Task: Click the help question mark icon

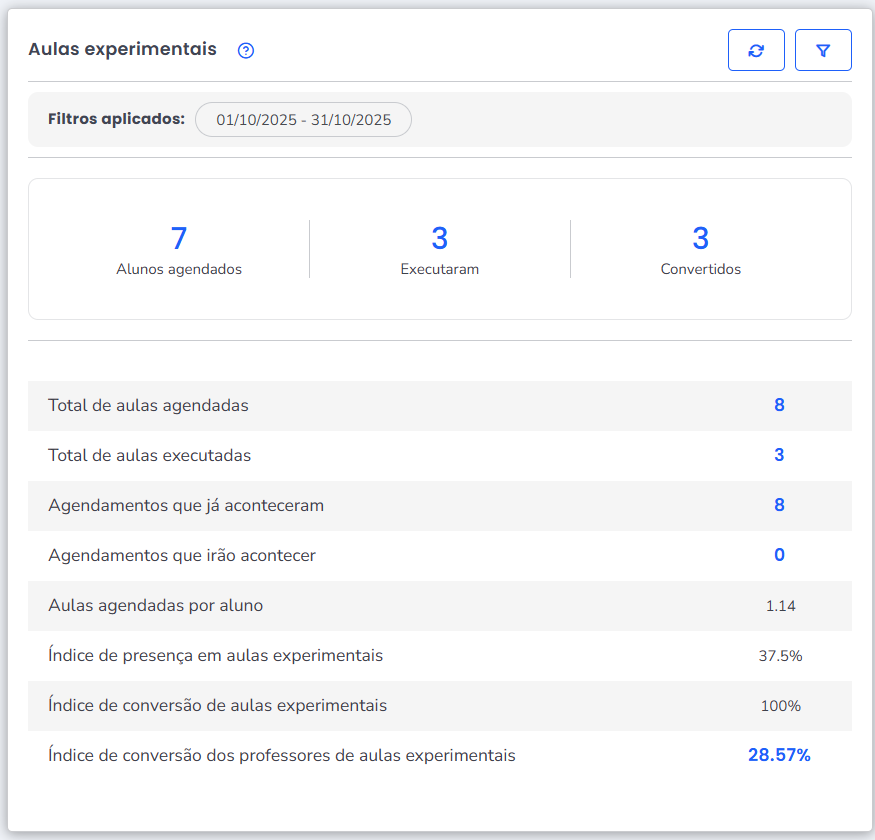Action: pyautogui.click(x=246, y=51)
